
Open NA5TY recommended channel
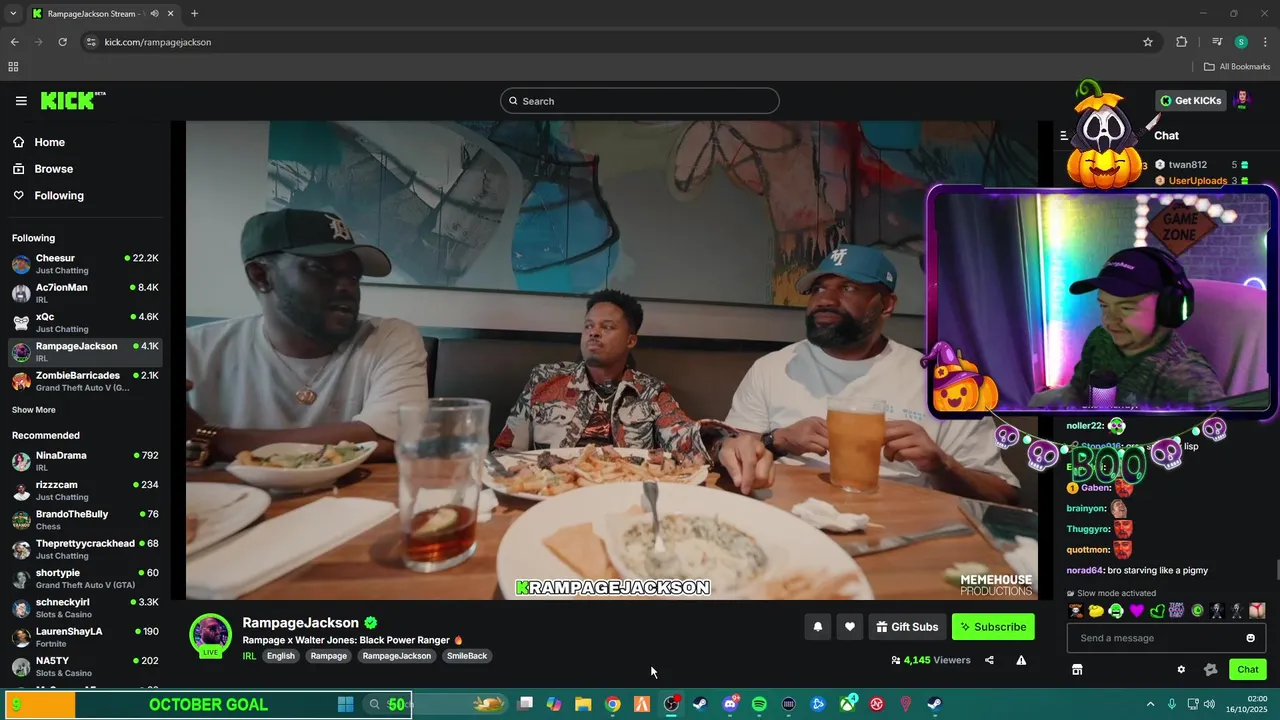(x=85, y=666)
